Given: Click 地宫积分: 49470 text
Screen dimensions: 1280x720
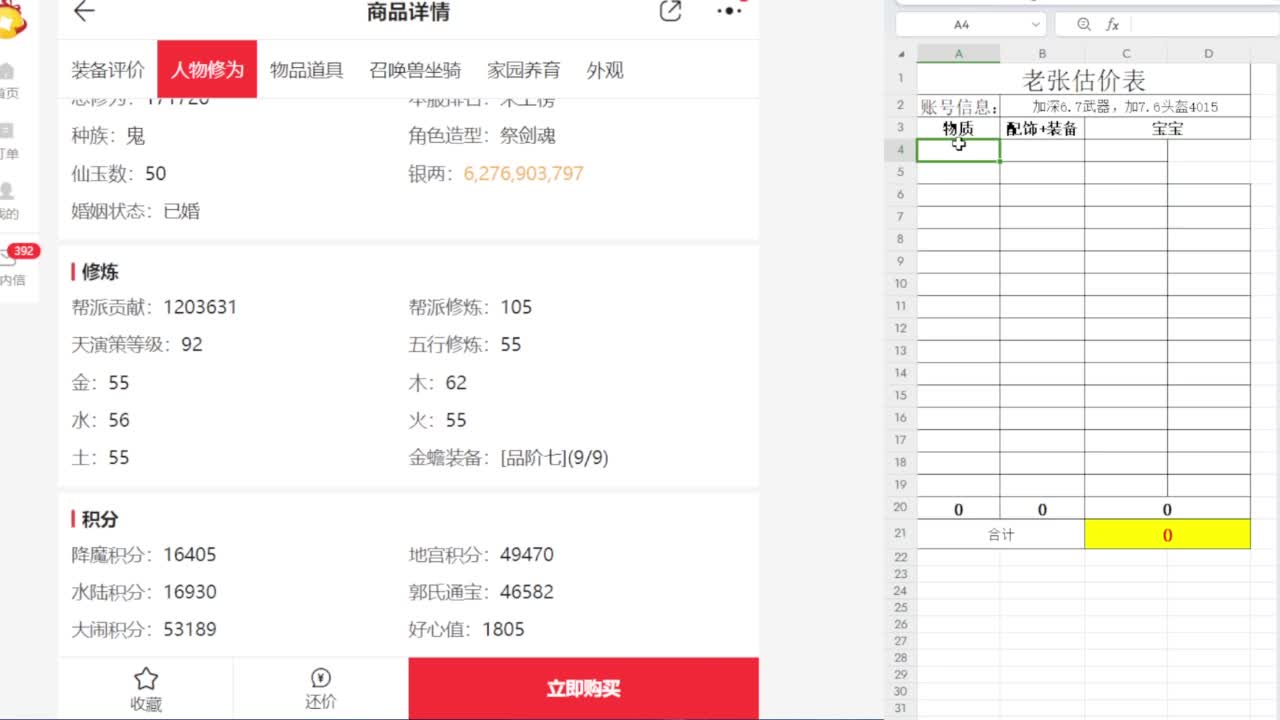Looking at the screenshot, I should [481, 554].
